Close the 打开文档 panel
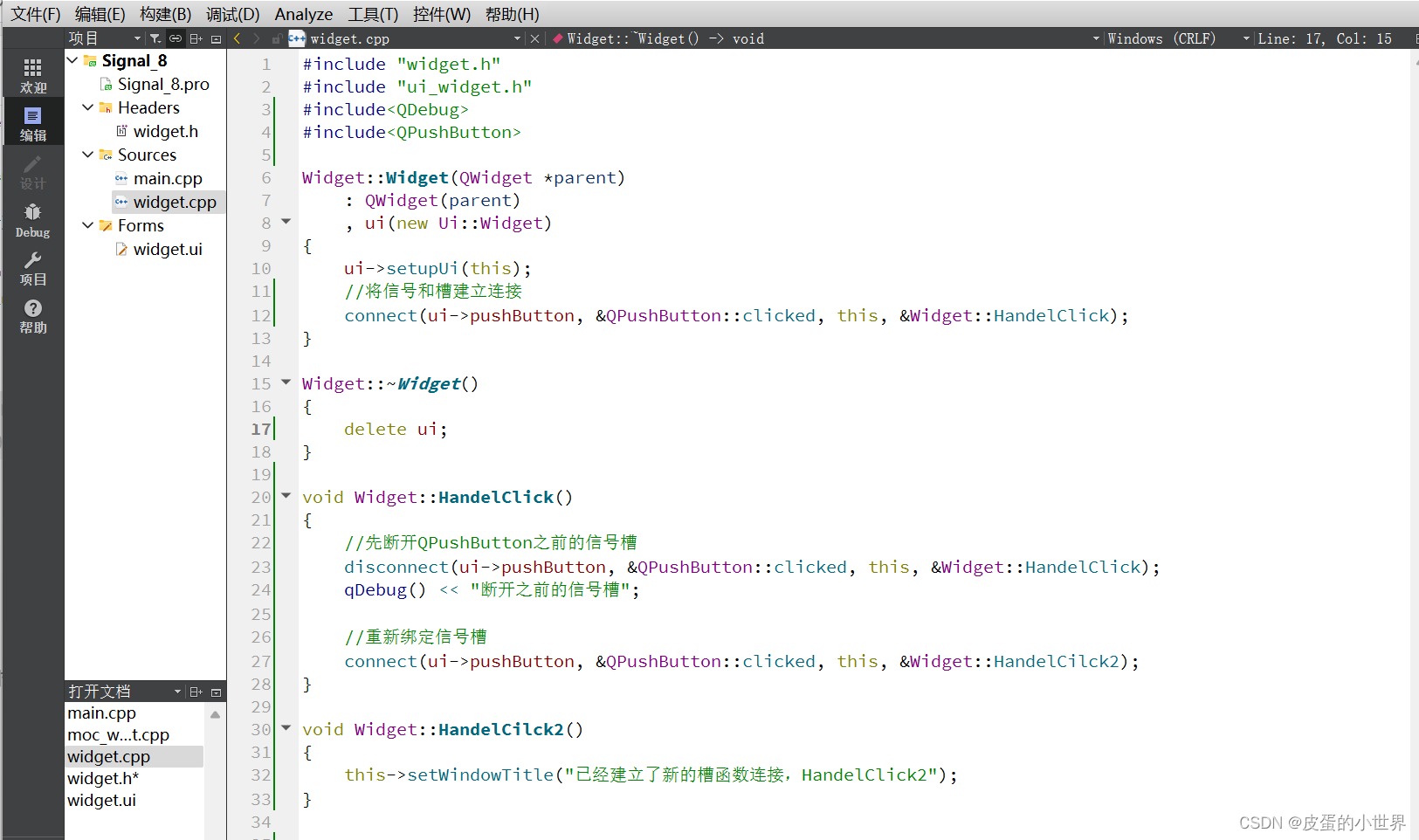The height and width of the screenshot is (840, 1419). (216, 692)
